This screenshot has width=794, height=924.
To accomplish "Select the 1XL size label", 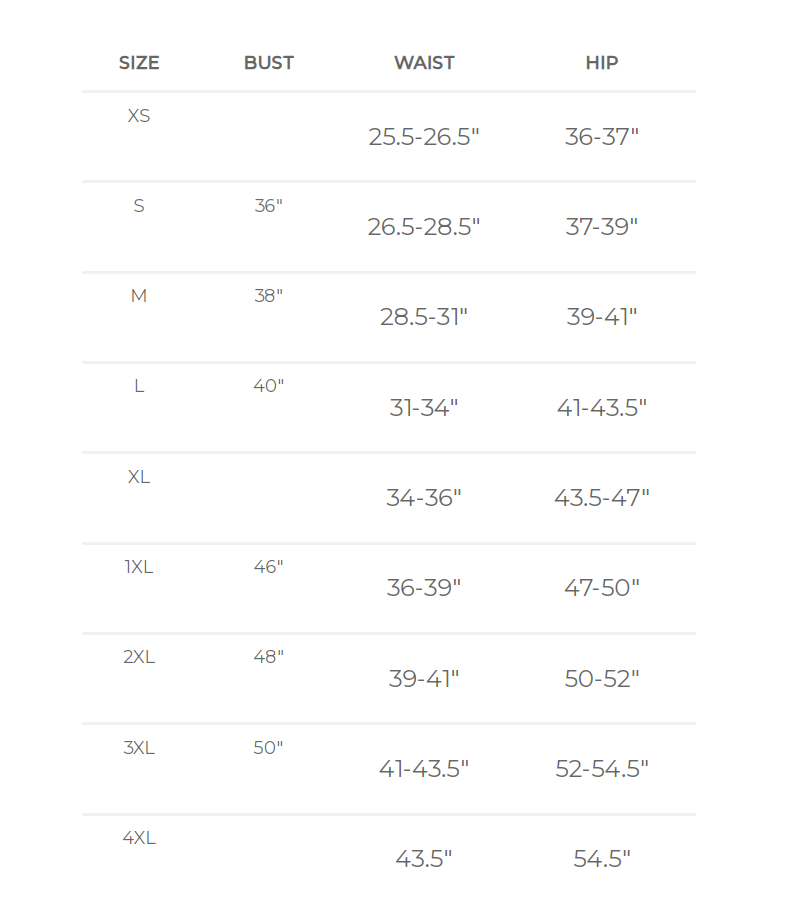I will click(139, 567).
